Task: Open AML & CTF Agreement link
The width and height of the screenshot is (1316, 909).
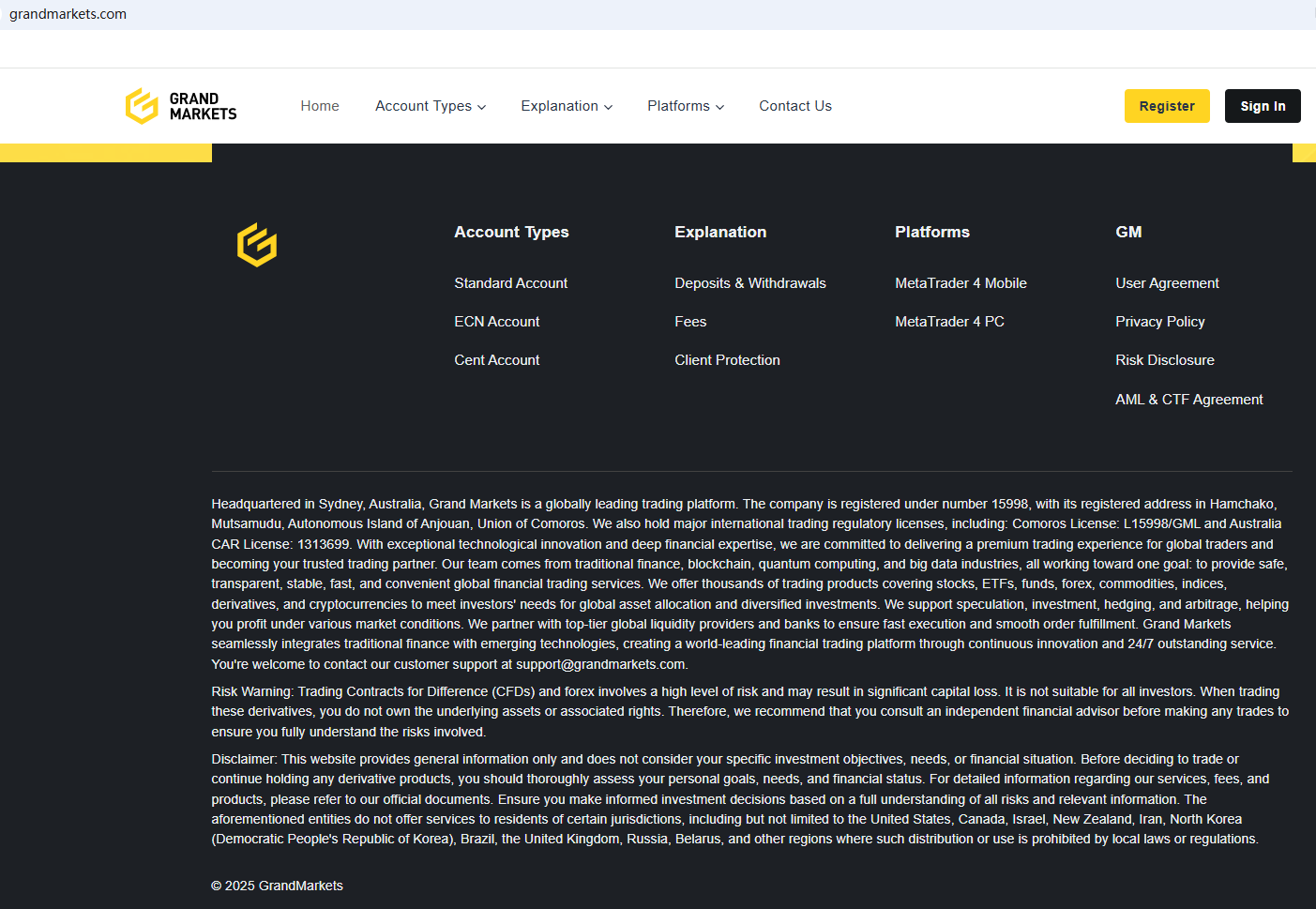Action: coord(1189,400)
